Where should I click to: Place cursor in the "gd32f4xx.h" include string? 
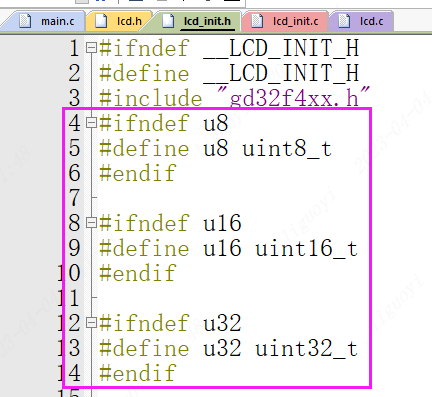click(x=293, y=98)
